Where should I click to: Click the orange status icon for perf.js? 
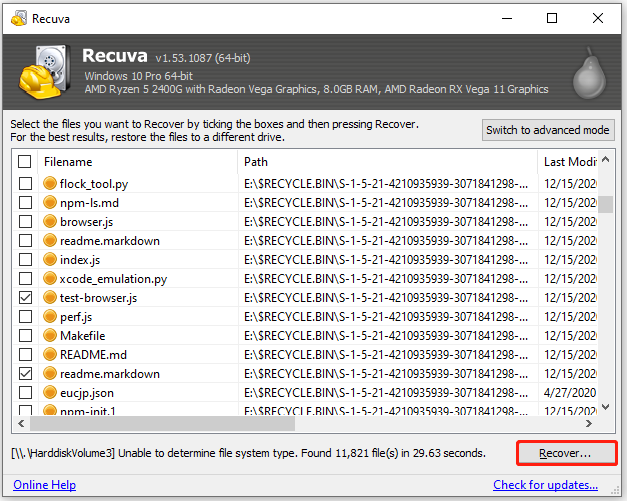pos(50,316)
